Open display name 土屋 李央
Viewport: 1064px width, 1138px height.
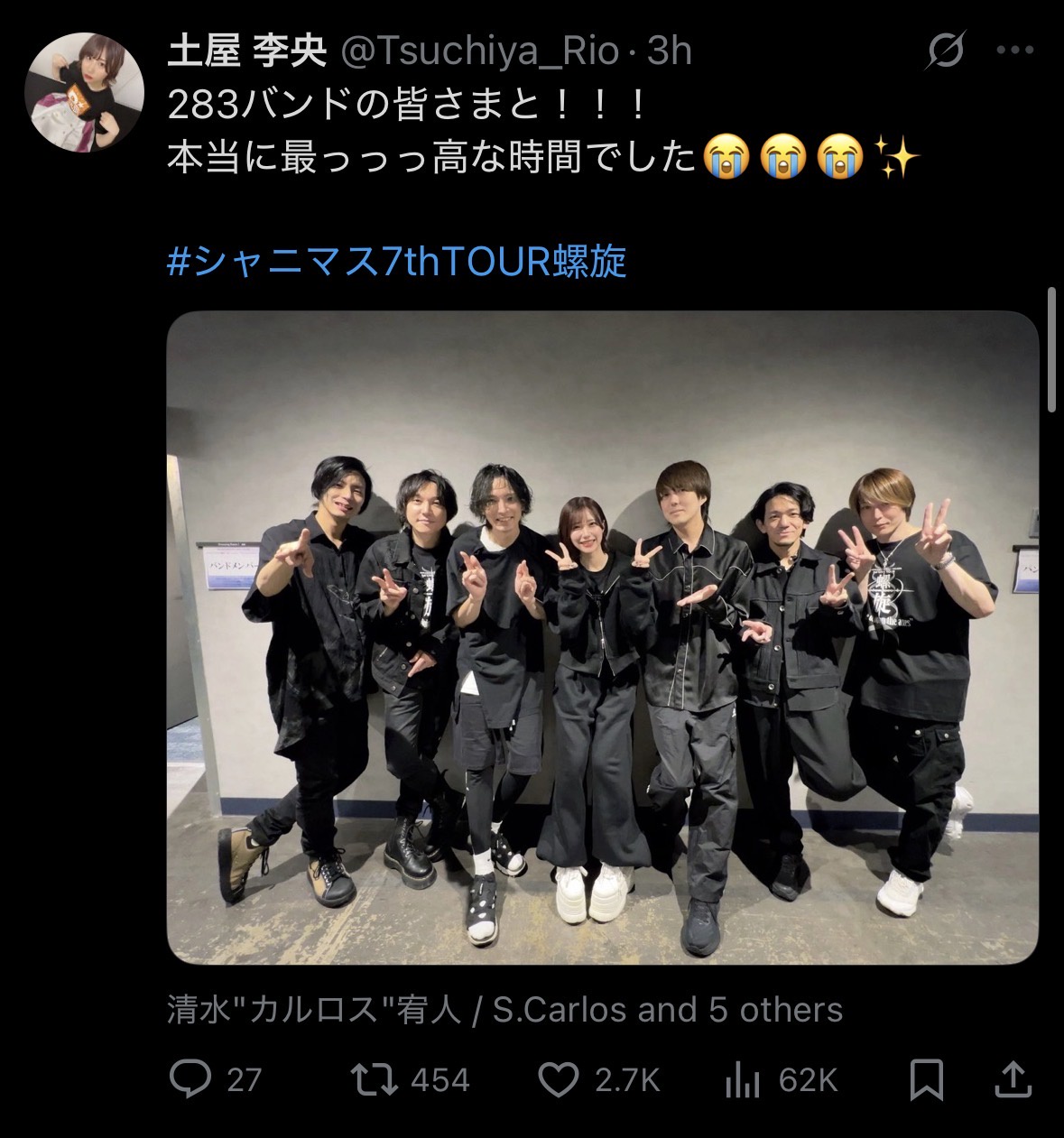click(246, 51)
